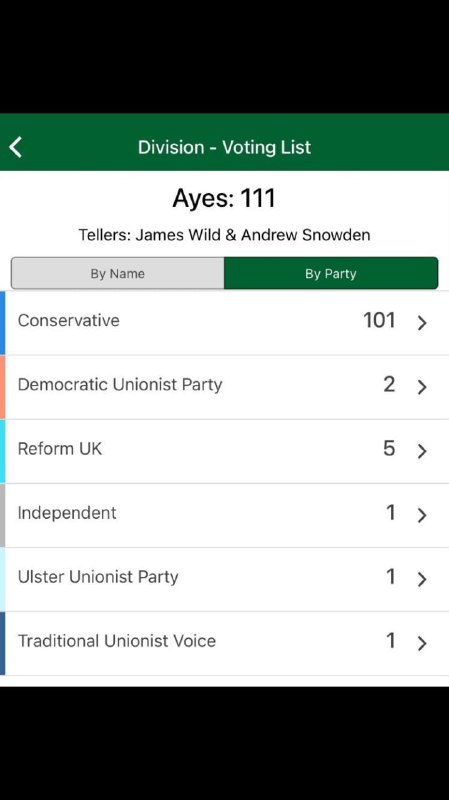Click the Reform UK vote count 5
This screenshot has width=449, height=800.
tap(389, 448)
